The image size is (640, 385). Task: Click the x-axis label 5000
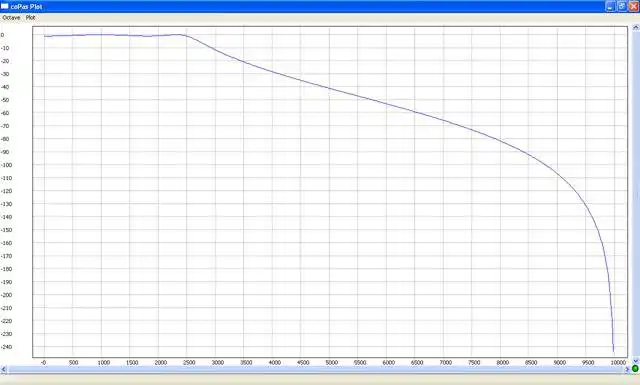coord(331,363)
